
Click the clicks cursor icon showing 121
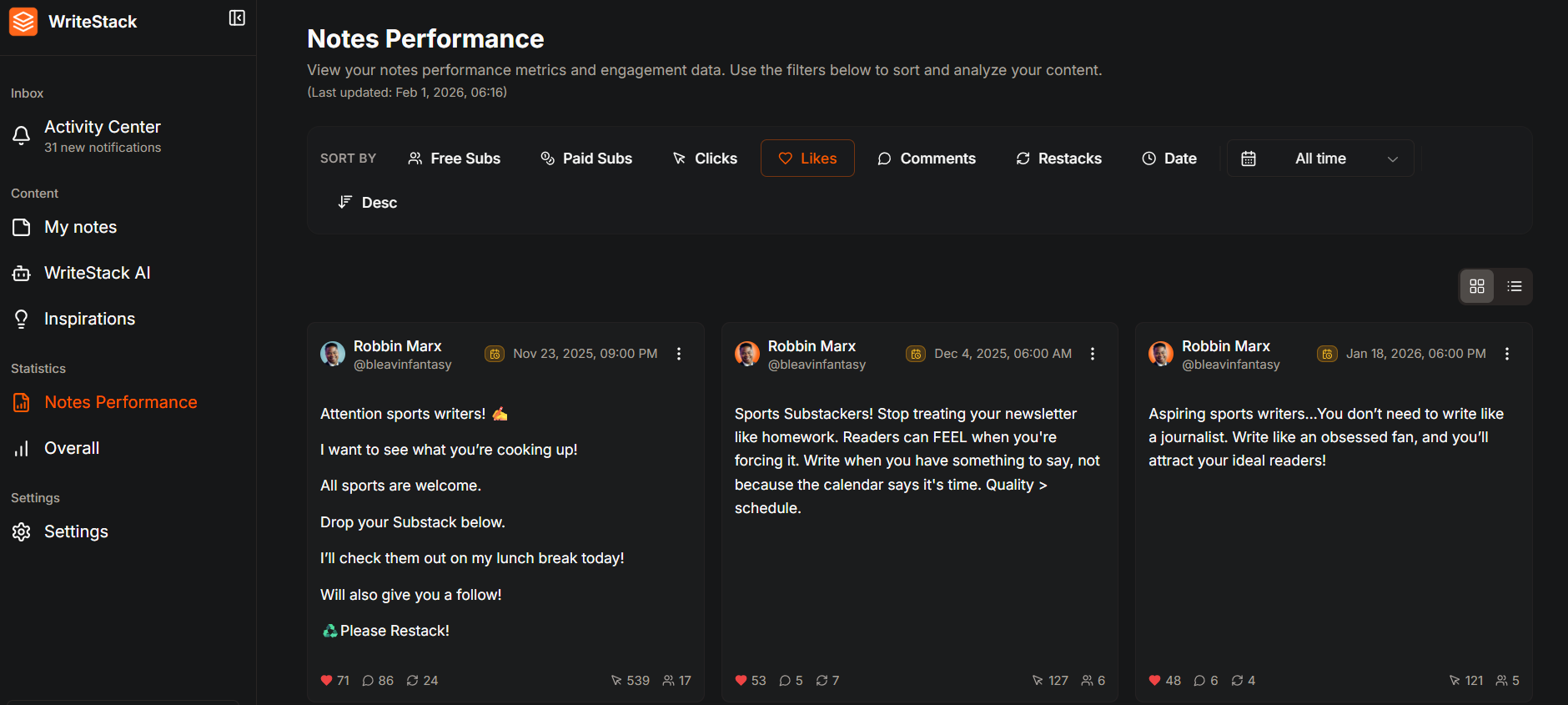click(x=1455, y=681)
